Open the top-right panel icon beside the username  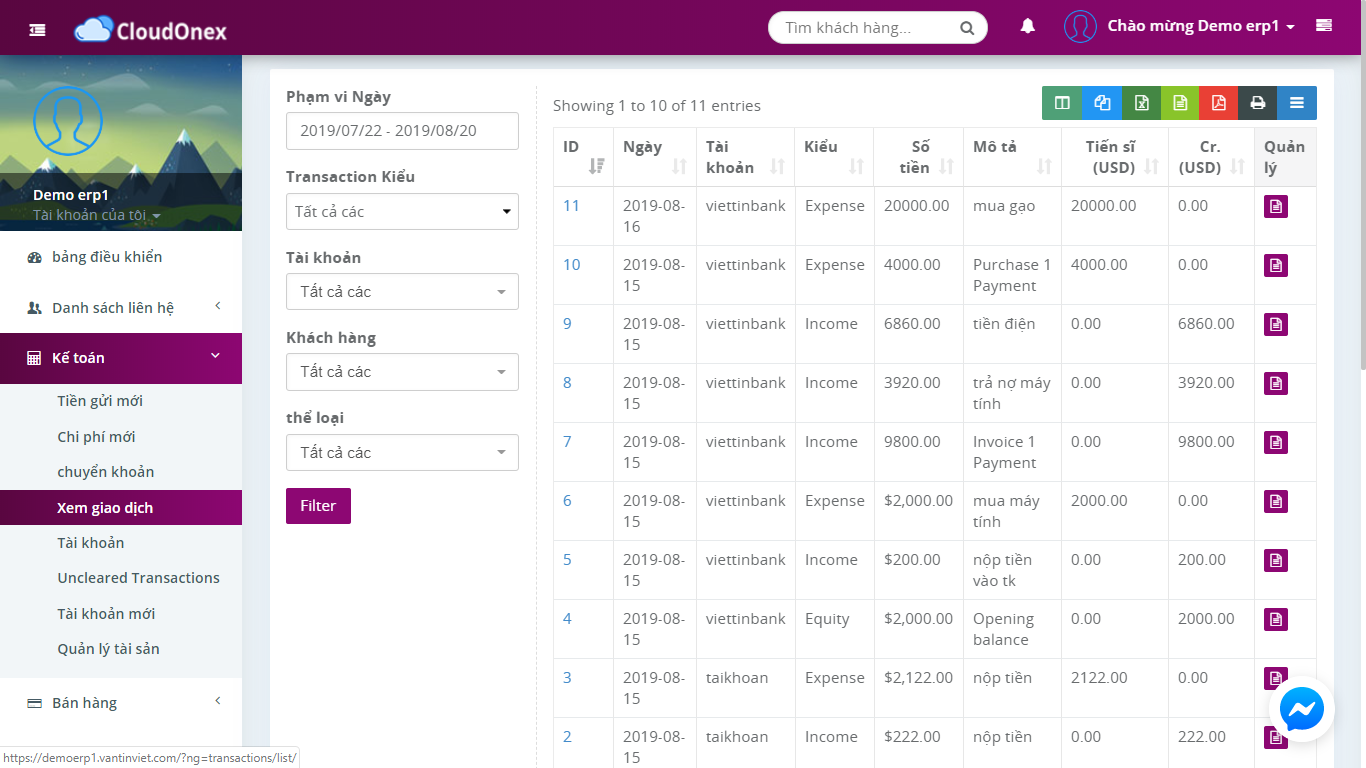pyautogui.click(x=1324, y=26)
